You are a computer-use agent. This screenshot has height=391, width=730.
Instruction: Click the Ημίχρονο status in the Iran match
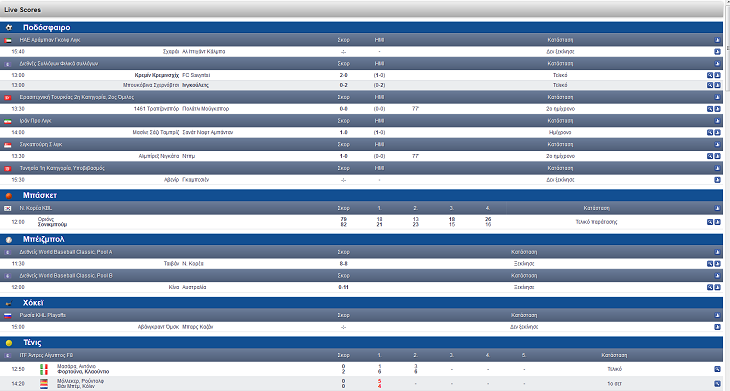pyautogui.click(x=560, y=133)
